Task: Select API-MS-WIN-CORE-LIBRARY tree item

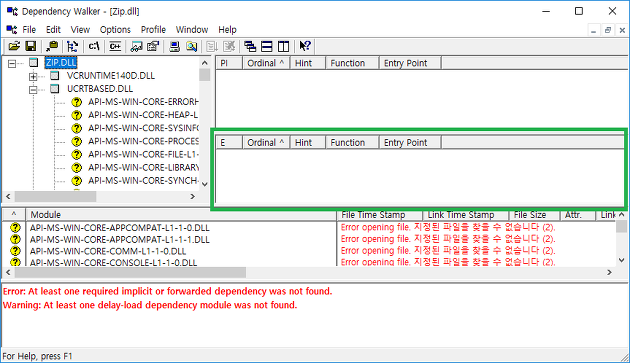Action: tap(143, 168)
